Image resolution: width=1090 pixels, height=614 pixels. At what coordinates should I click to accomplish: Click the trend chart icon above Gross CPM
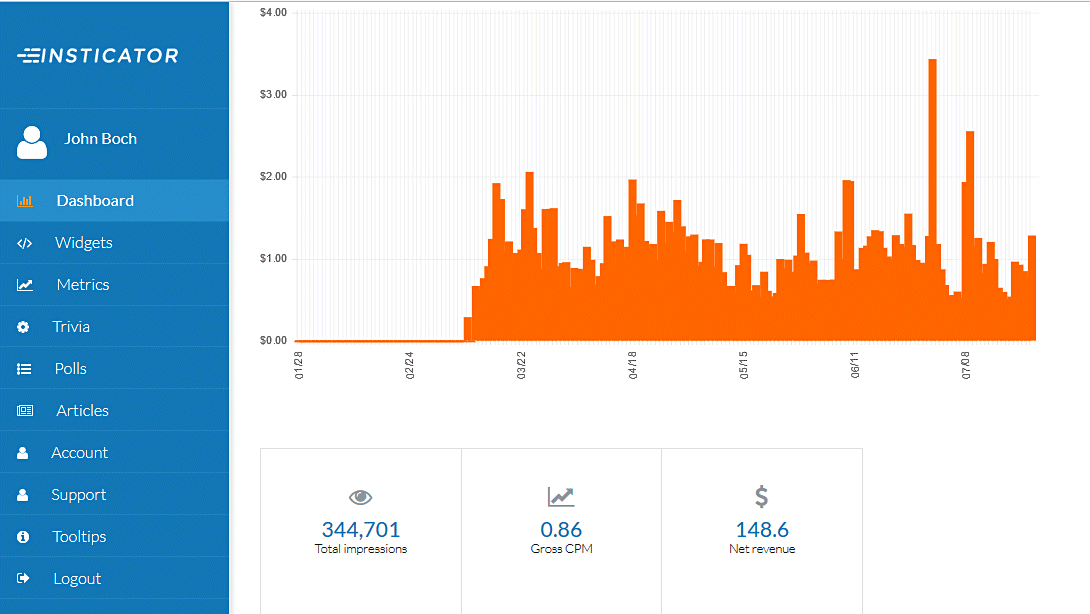coord(561,496)
